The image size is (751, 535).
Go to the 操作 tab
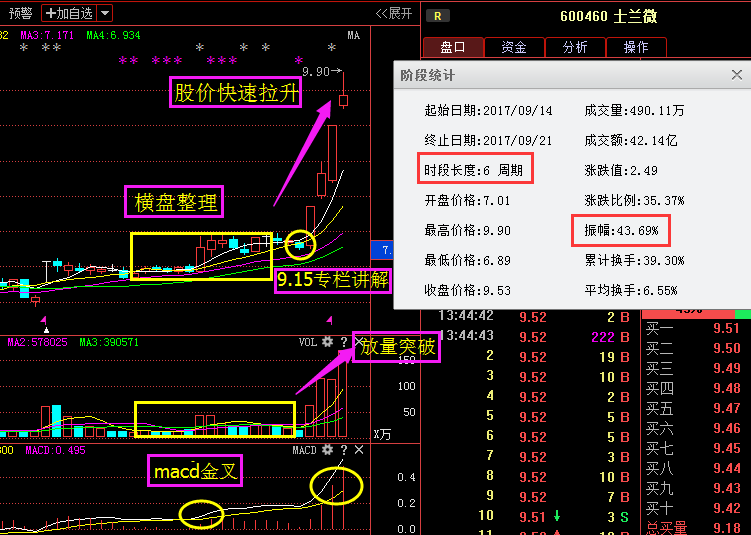pos(635,47)
